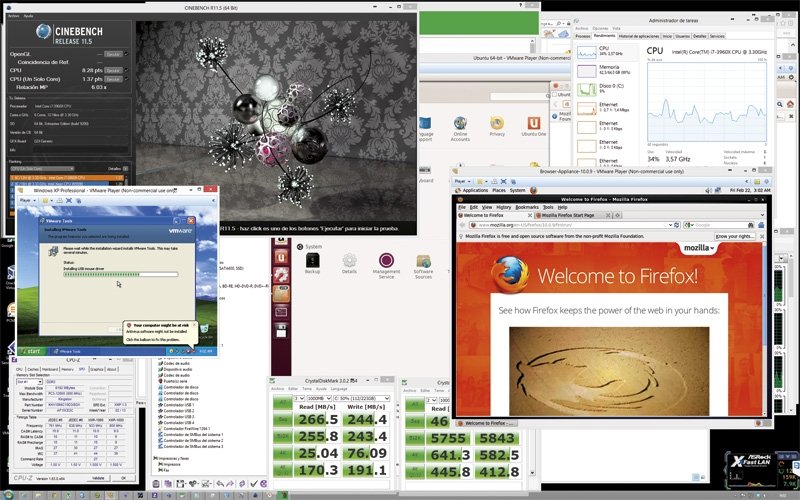Open memory slot selection dropdown in CPU-Z

[x=29, y=382]
